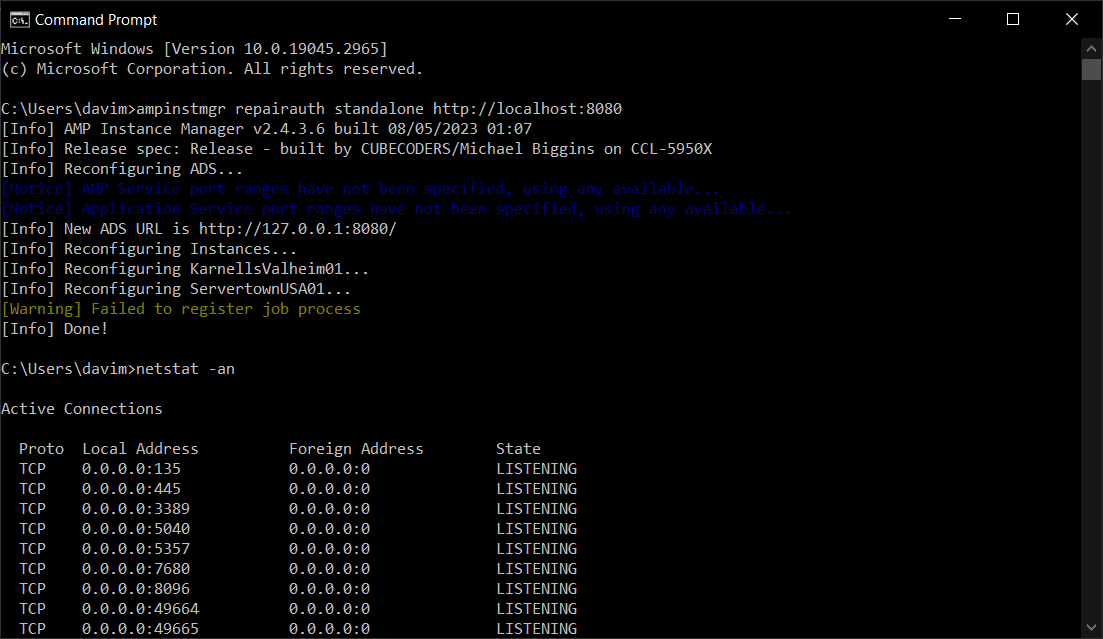Click LISTENING in the port 49664 row
The height and width of the screenshot is (639, 1103).
click(537, 609)
